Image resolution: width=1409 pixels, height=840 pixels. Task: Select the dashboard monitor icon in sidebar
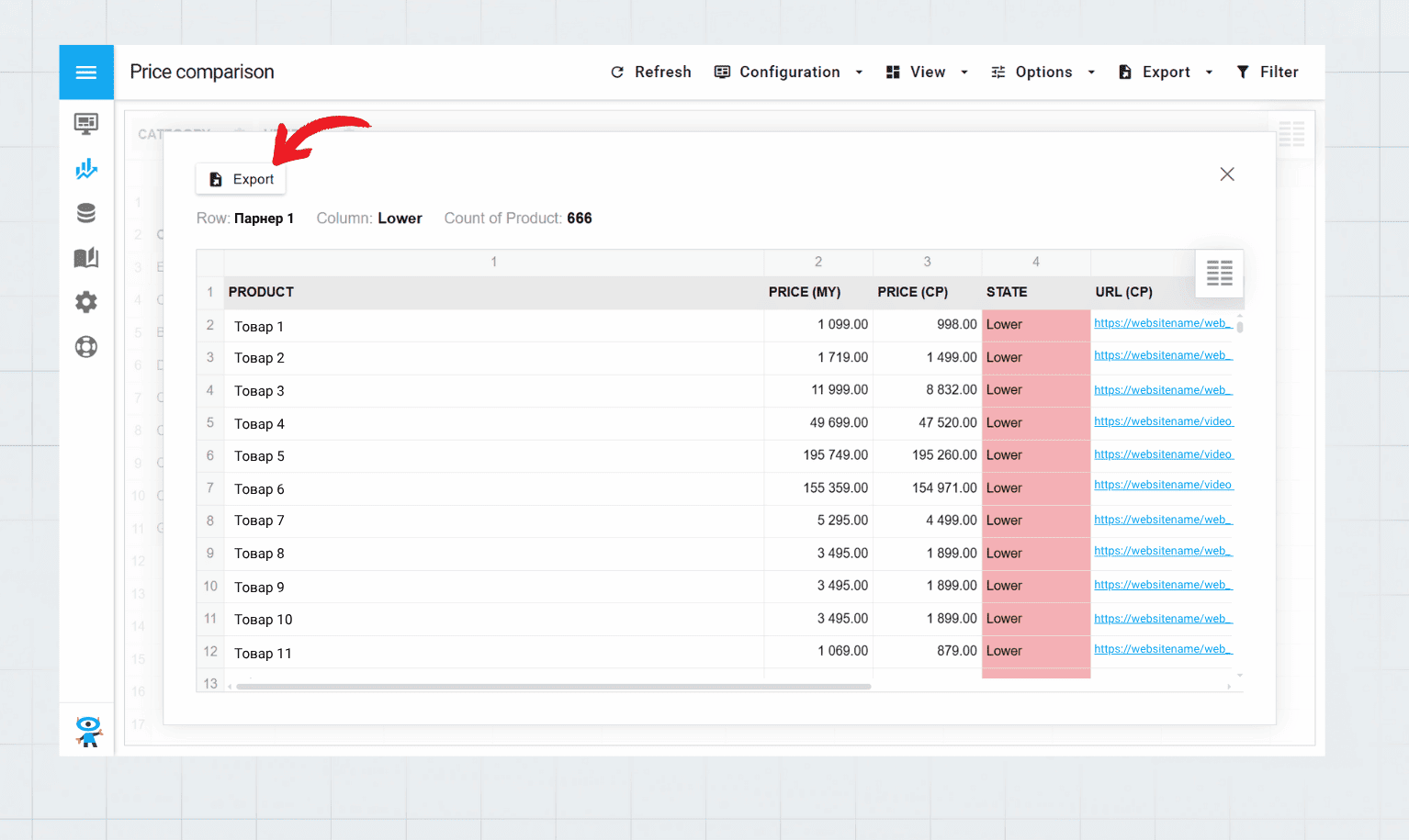coord(85,123)
